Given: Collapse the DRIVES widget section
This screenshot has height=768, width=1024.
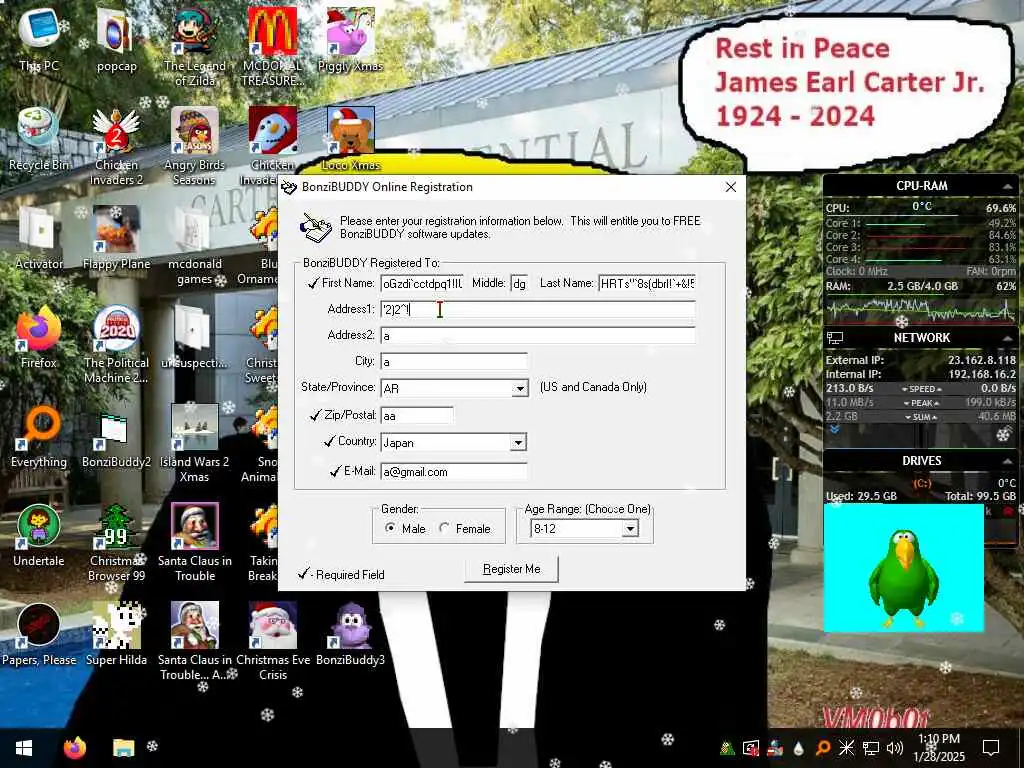Looking at the screenshot, I should 1007,461.
